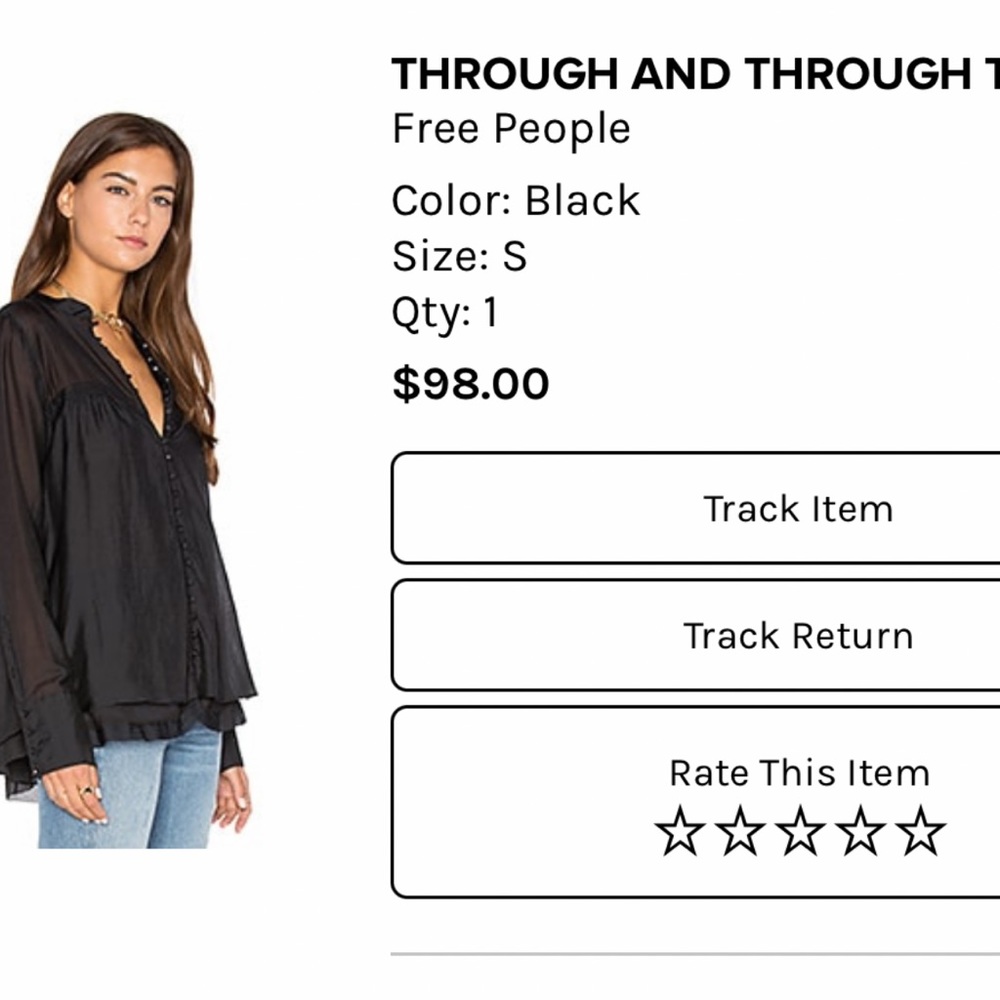Open the Free People brand link
Image resolution: width=1000 pixels, height=1000 pixels.
click(x=511, y=128)
